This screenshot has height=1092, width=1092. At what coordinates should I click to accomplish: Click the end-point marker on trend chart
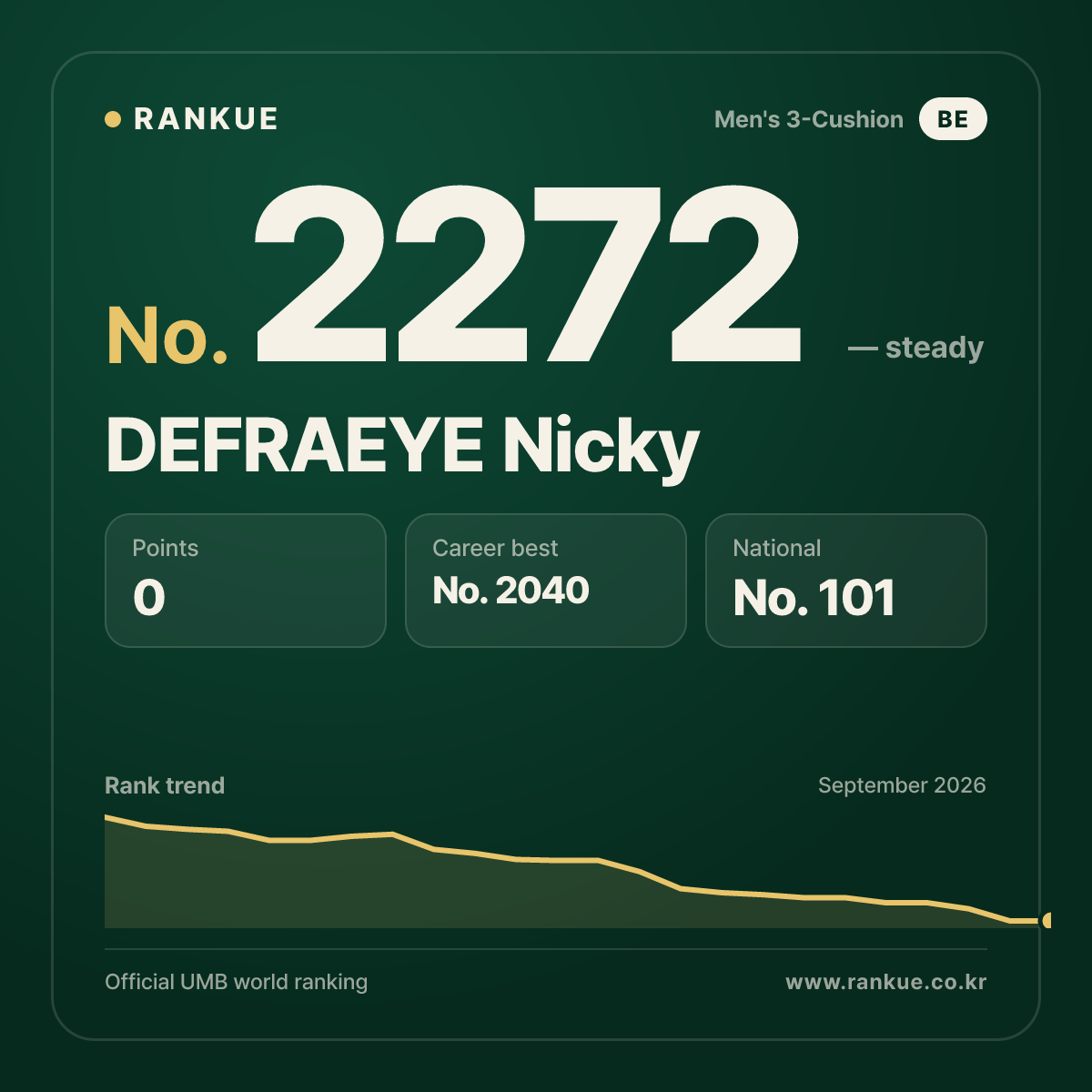coord(1046,920)
